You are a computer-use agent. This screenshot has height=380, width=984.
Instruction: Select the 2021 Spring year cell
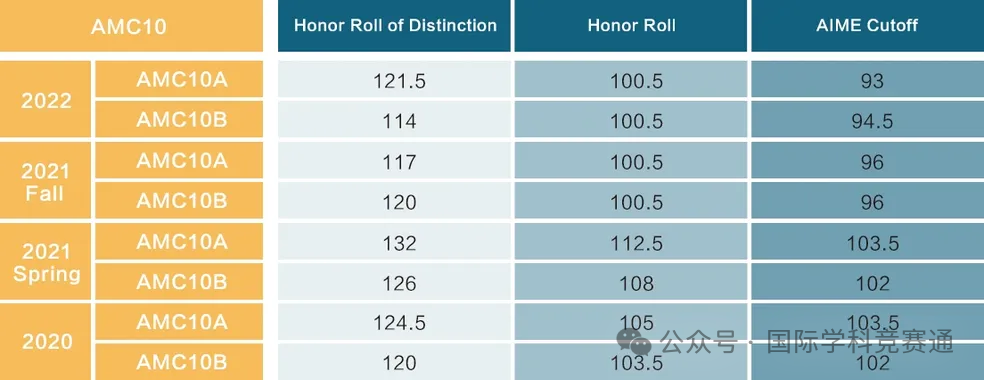[x=46, y=261]
